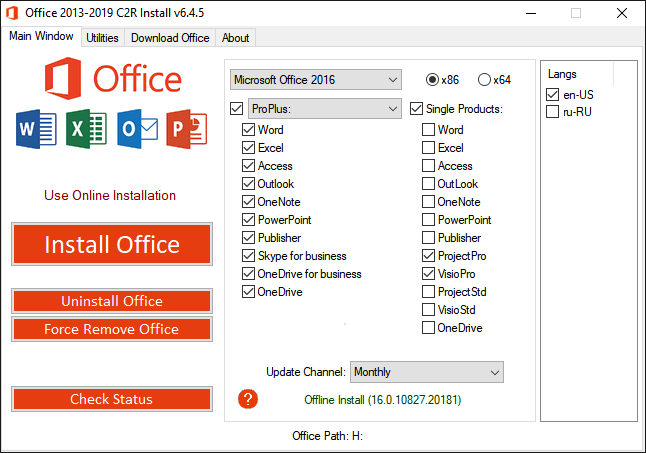Image resolution: width=646 pixels, height=453 pixels.
Task: Click the Install Office button
Action: [112, 244]
